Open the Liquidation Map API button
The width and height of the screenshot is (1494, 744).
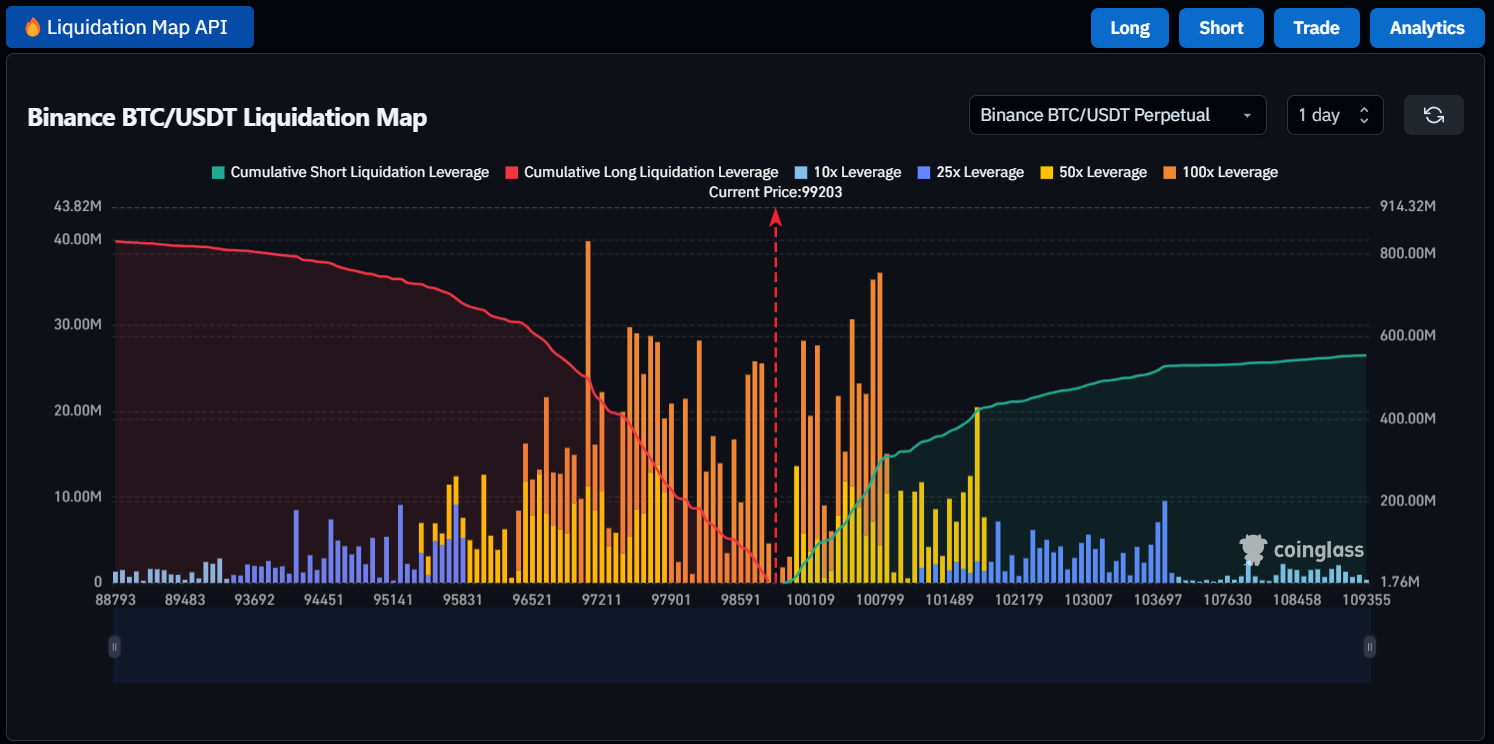coord(130,27)
